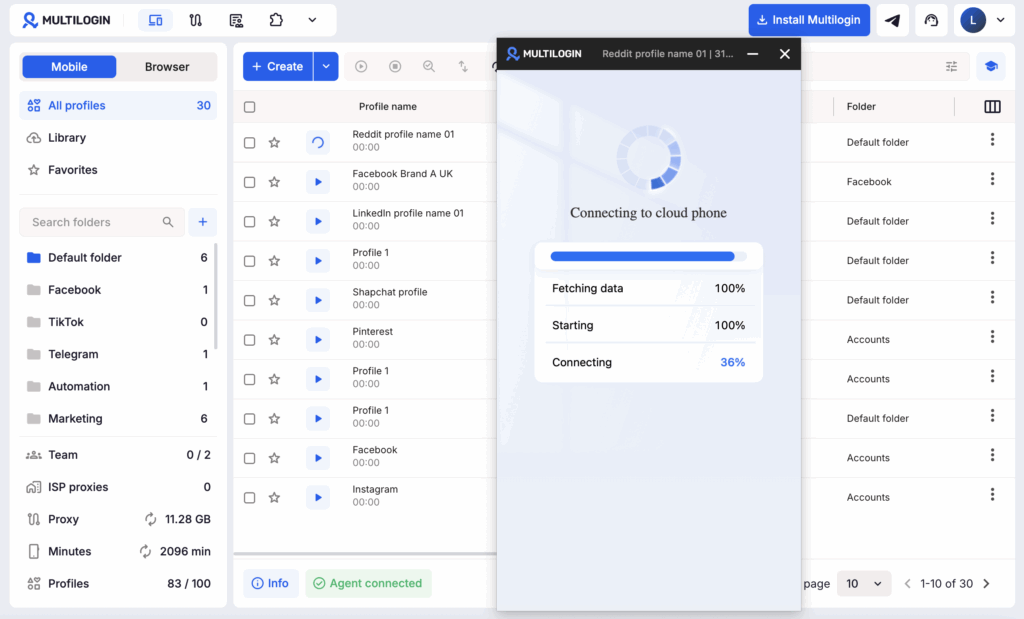Star the Reddit profile name 01 row
Screen dimensions: 1024x619
[274, 142]
